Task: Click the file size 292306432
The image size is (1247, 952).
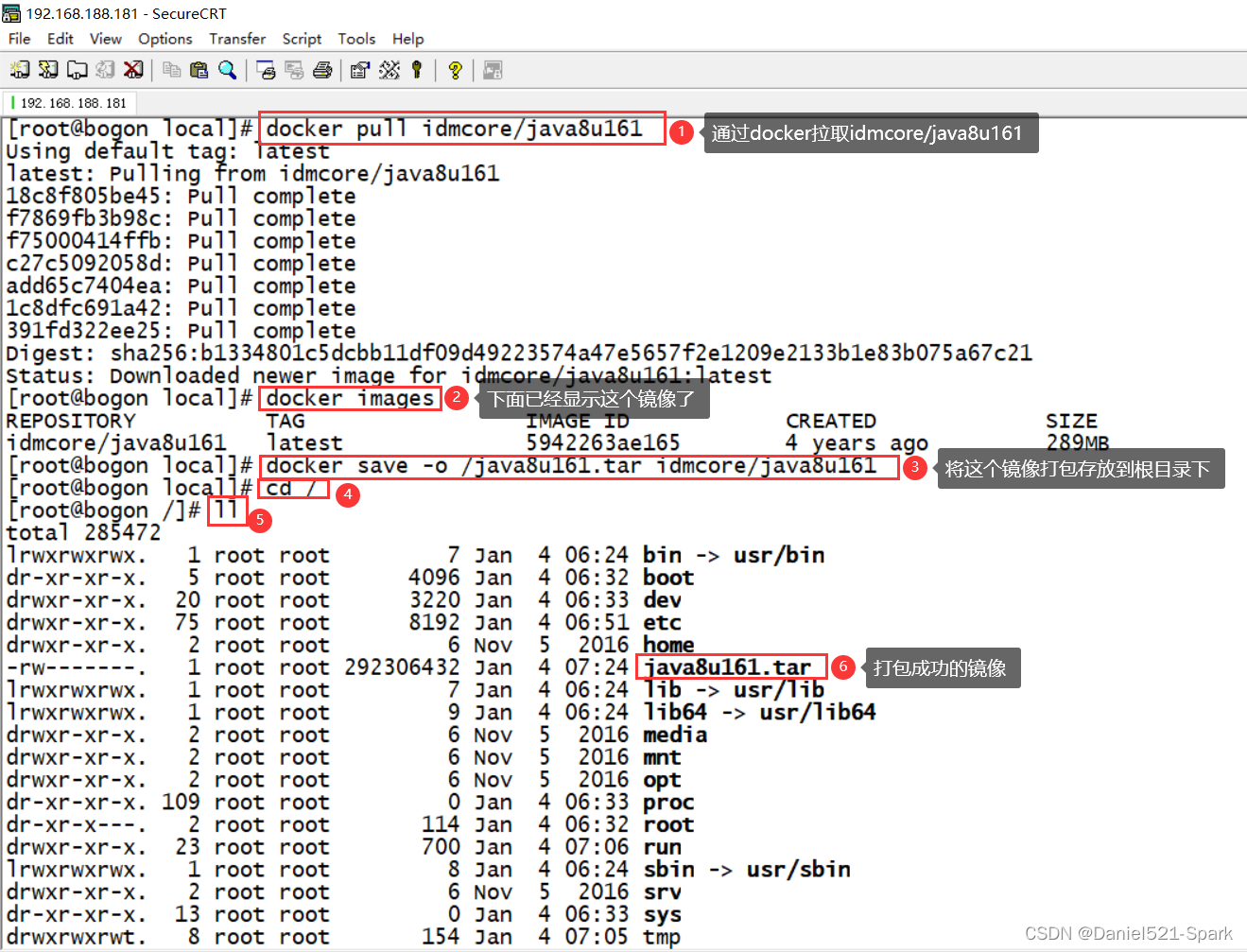Action: coord(402,667)
